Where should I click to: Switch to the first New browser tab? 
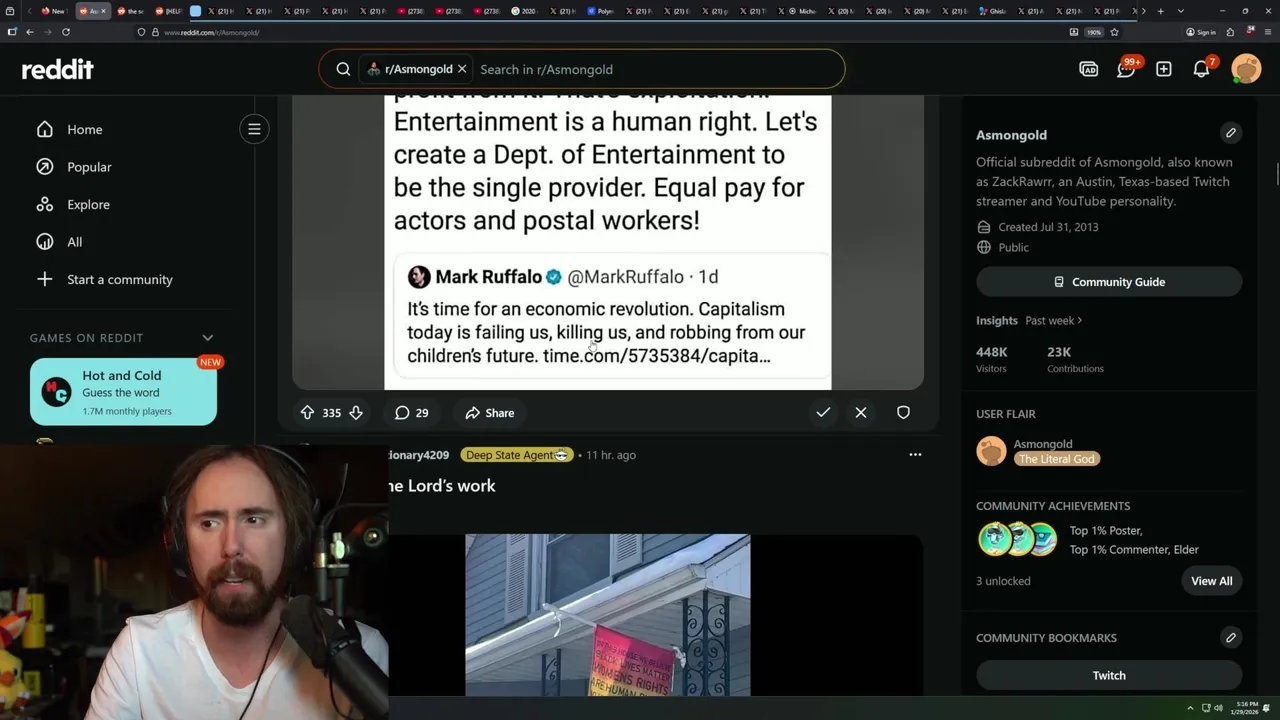(53, 11)
